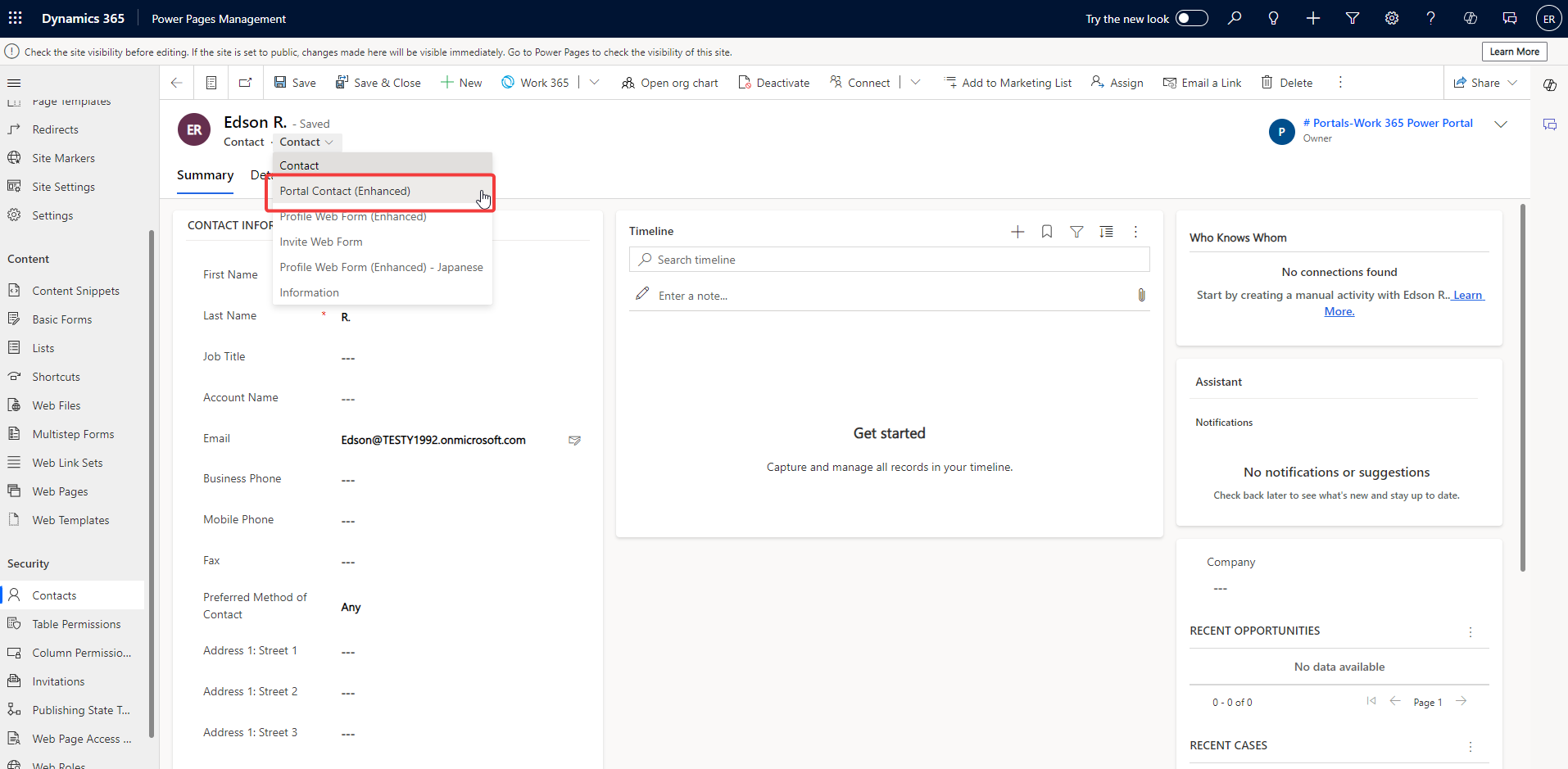1568x769 pixels.
Task: Open the Learn More button in the notification bar
Action: (1514, 52)
